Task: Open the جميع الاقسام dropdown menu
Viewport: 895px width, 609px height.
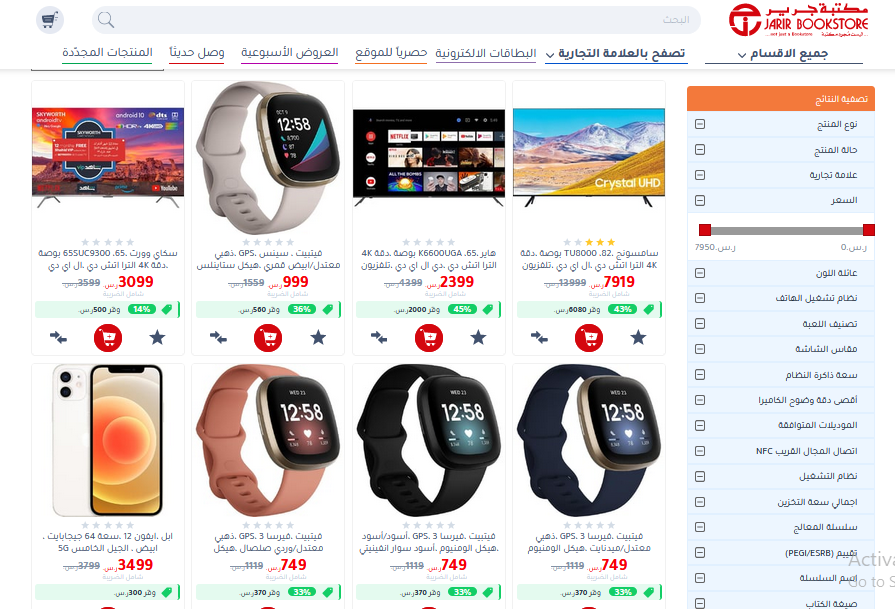Action: click(784, 54)
